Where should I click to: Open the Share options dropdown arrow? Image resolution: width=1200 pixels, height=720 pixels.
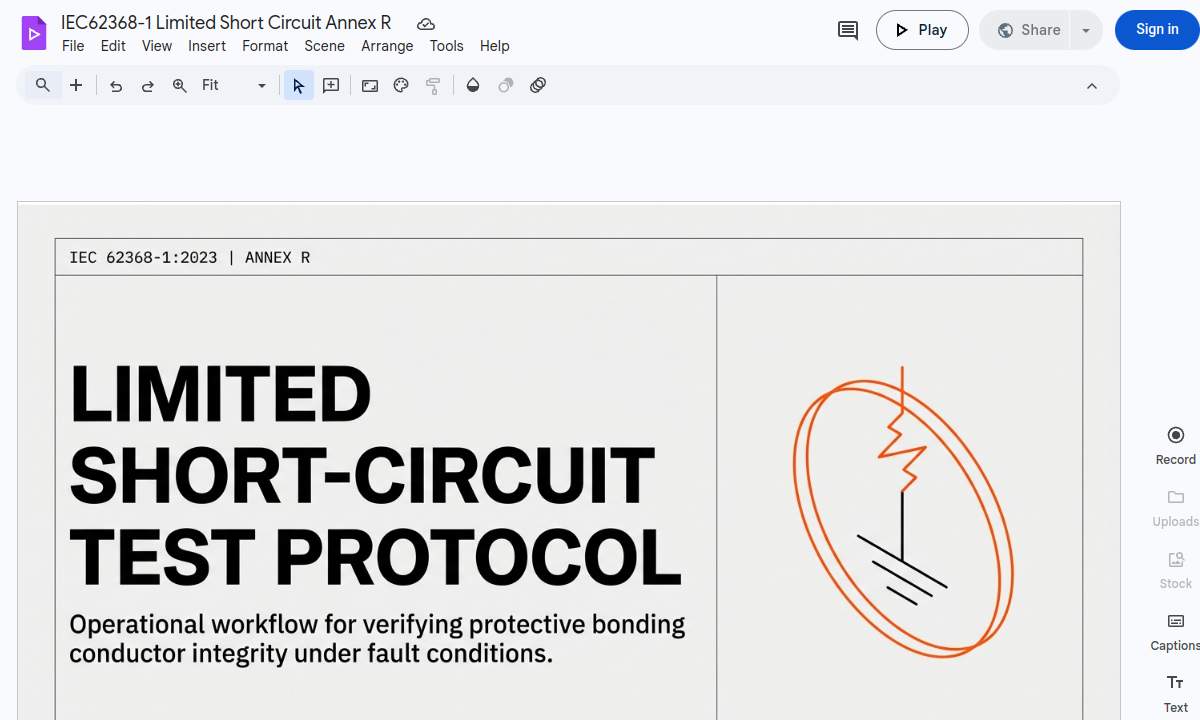[x=1086, y=30]
